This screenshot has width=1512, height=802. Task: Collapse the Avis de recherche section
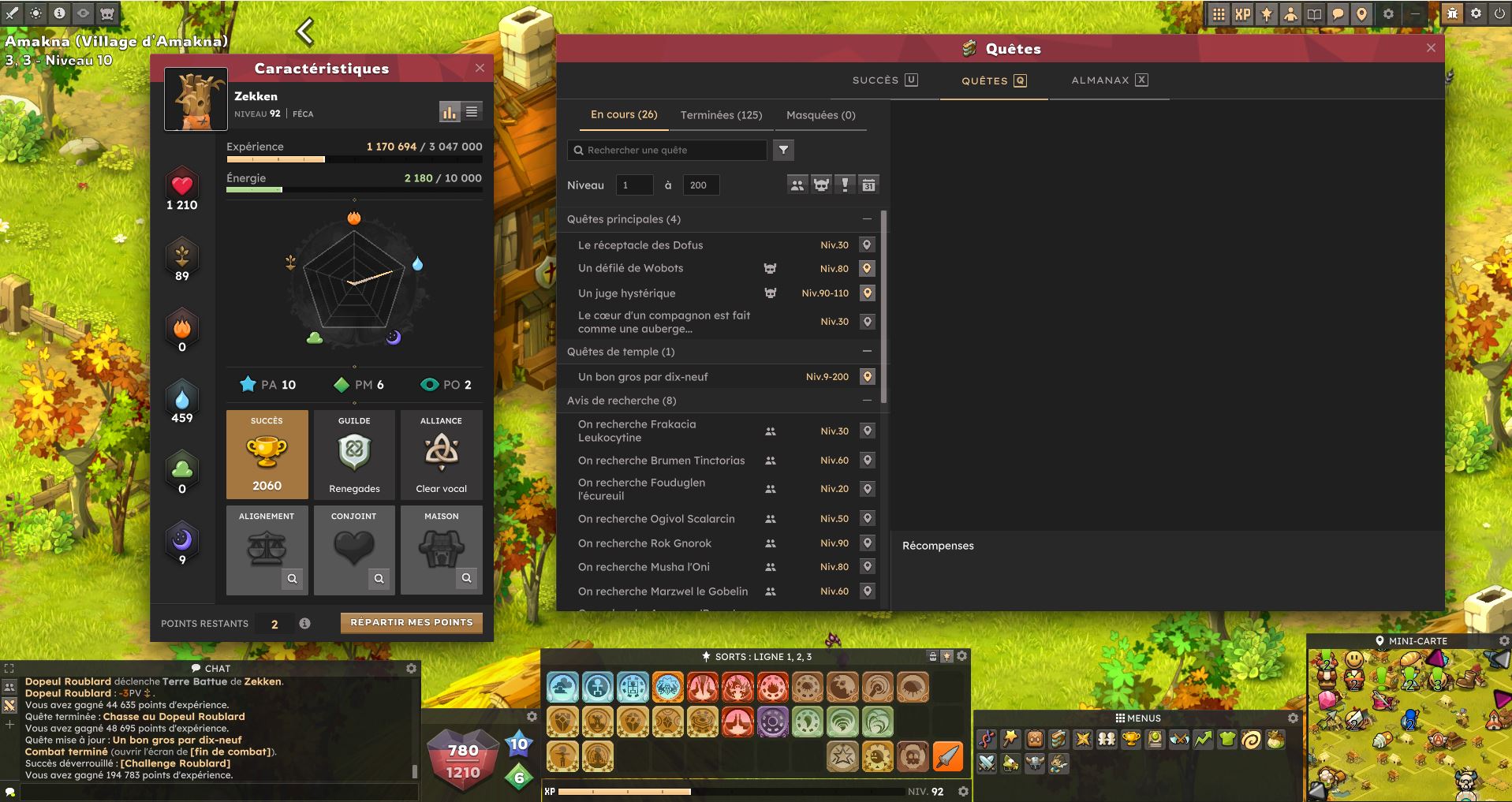tap(868, 401)
